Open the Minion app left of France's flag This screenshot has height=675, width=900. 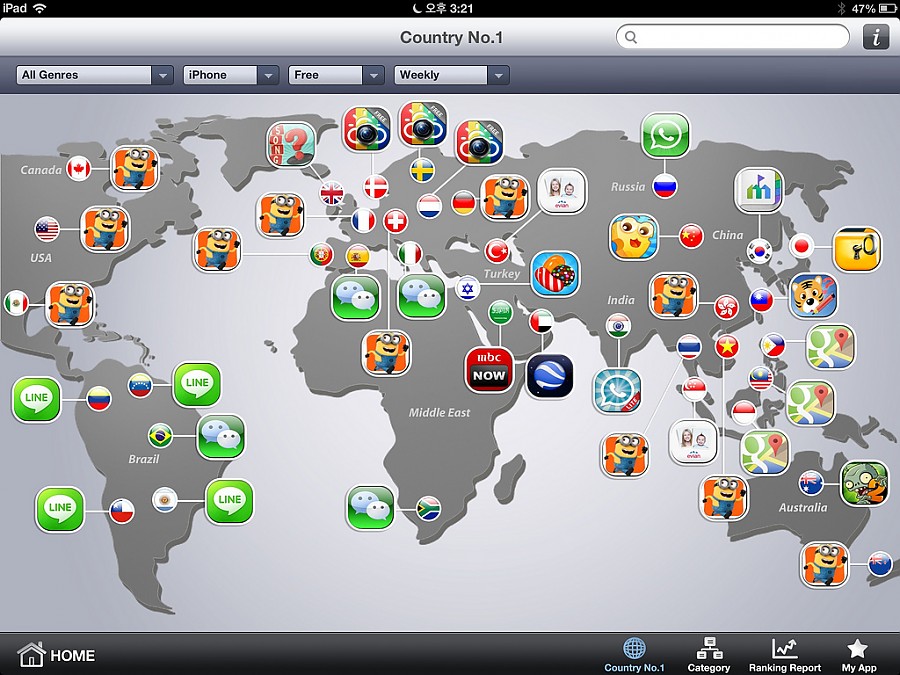(x=281, y=215)
